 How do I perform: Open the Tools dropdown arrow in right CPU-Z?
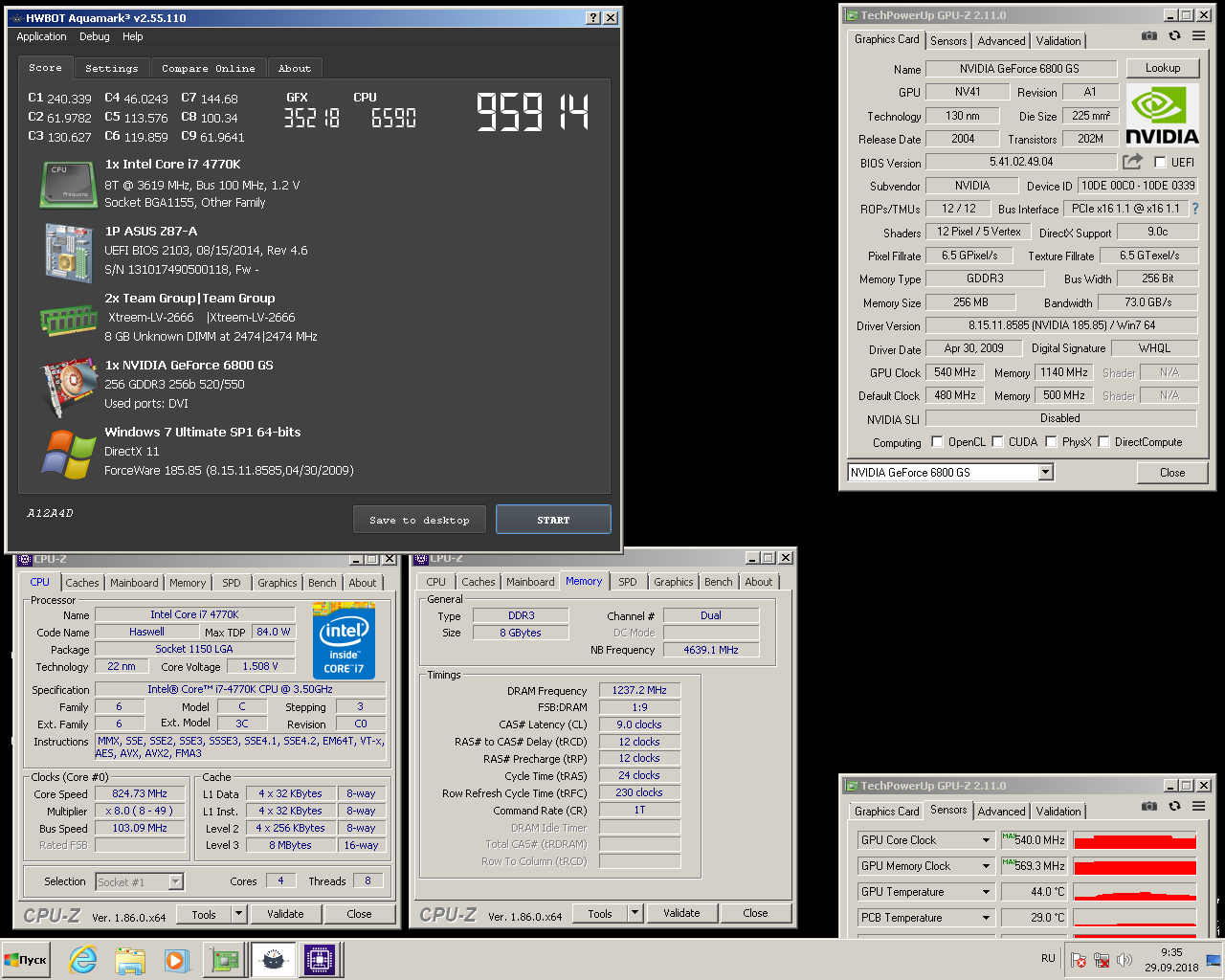click(x=635, y=913)
